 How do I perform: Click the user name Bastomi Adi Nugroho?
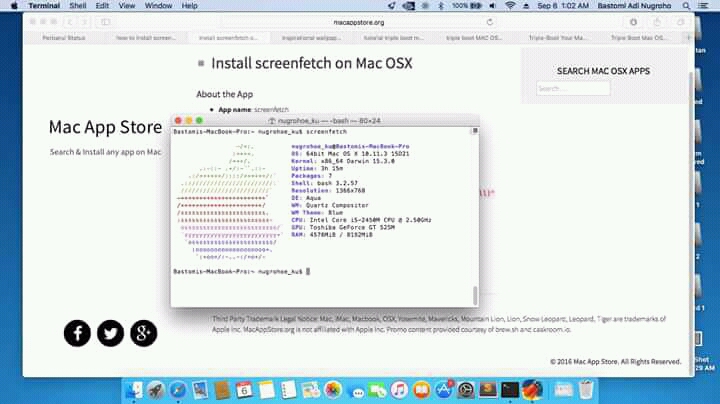[634, 6]
